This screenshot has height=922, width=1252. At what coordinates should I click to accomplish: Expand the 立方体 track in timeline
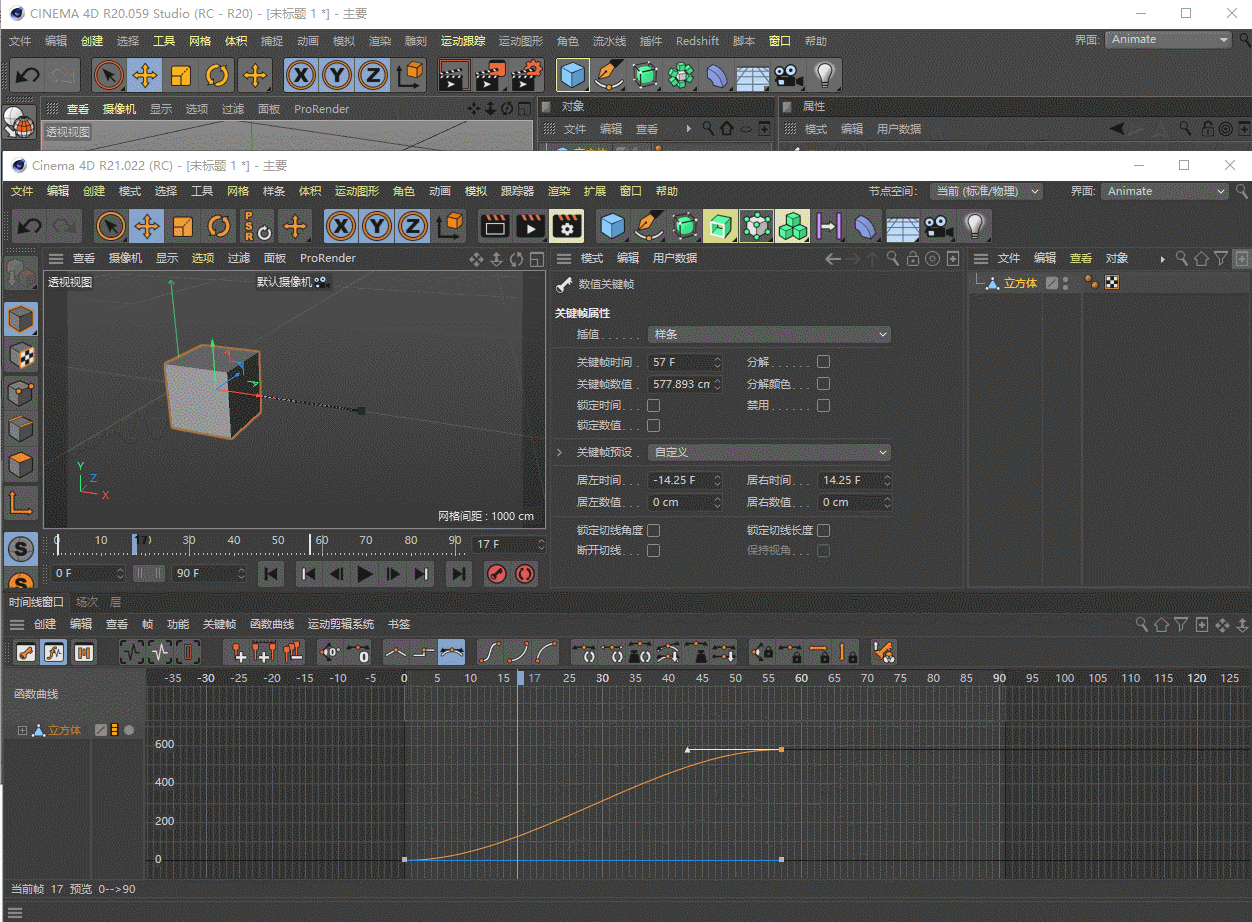[x=22, y=731]
